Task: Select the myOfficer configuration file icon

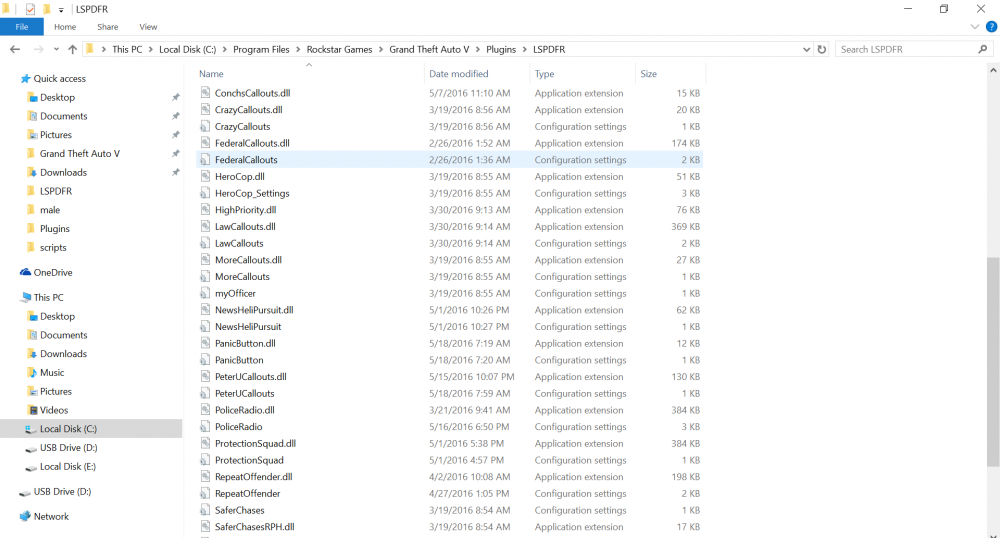Action: 205,293
